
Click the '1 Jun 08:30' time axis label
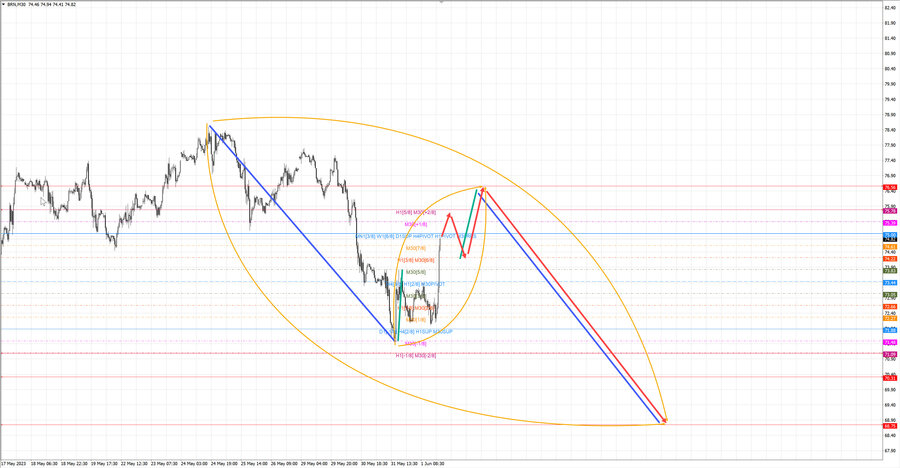[x=432, y=463]
